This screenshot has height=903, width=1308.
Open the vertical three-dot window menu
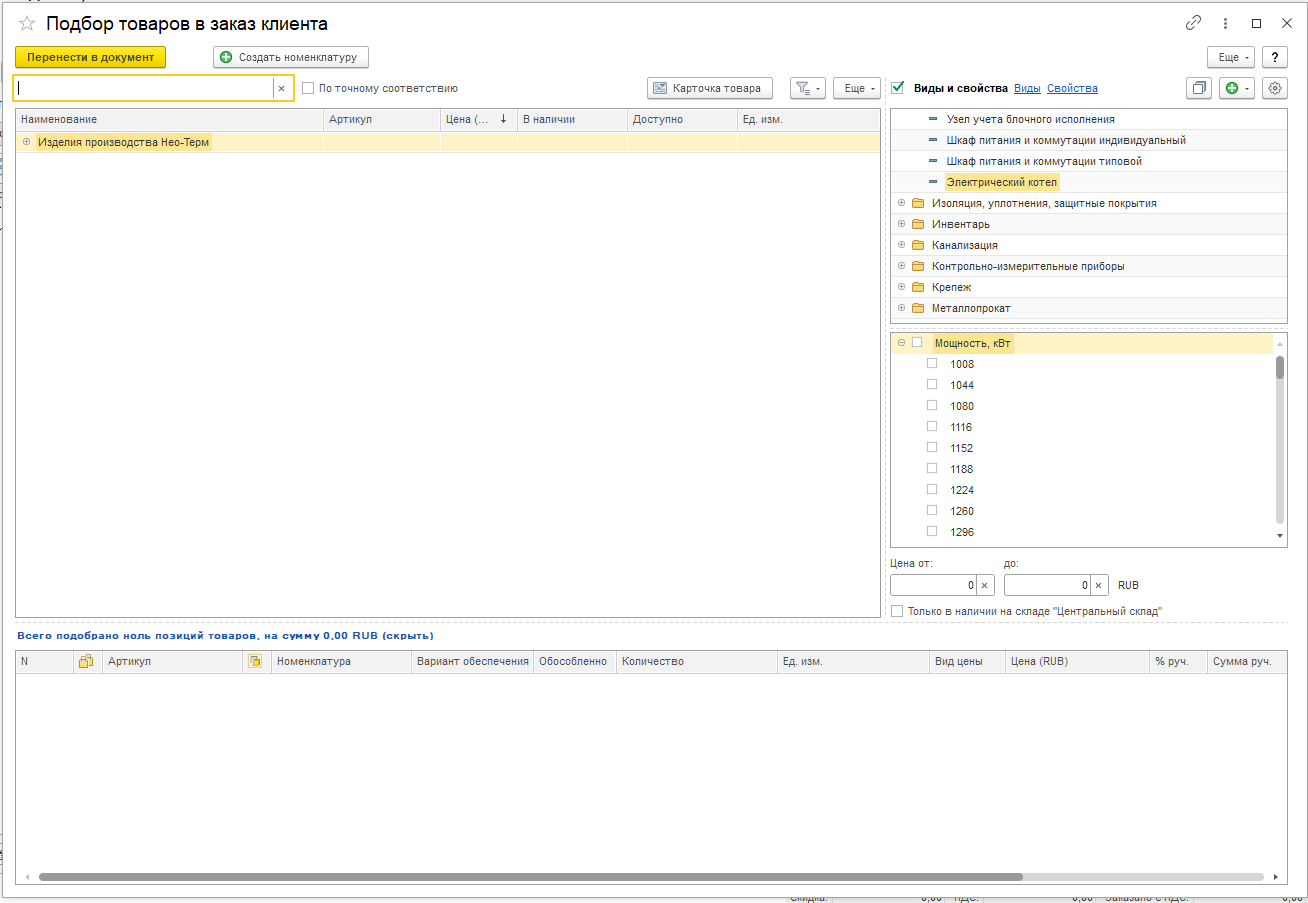(1225, 23)
